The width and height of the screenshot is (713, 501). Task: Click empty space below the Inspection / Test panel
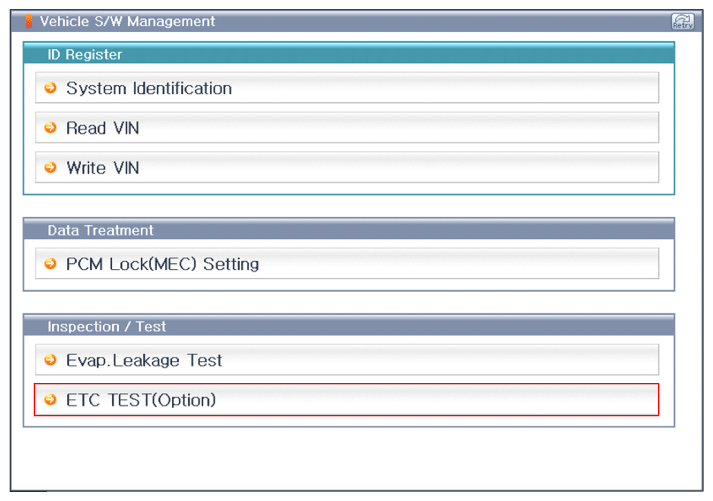click(348, 458)
